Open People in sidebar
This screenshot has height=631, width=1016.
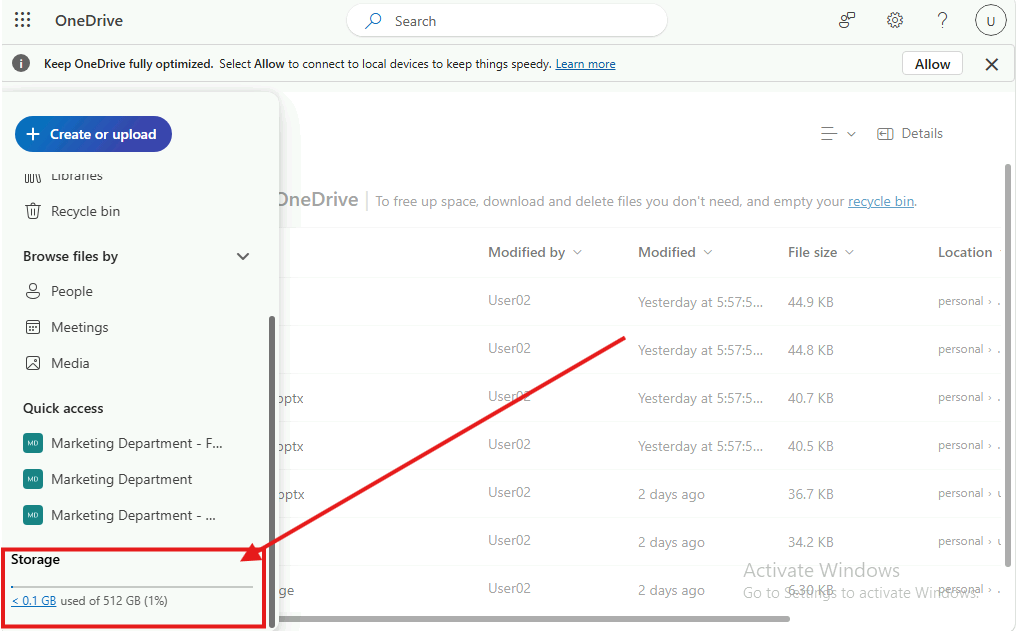point(71,292)
